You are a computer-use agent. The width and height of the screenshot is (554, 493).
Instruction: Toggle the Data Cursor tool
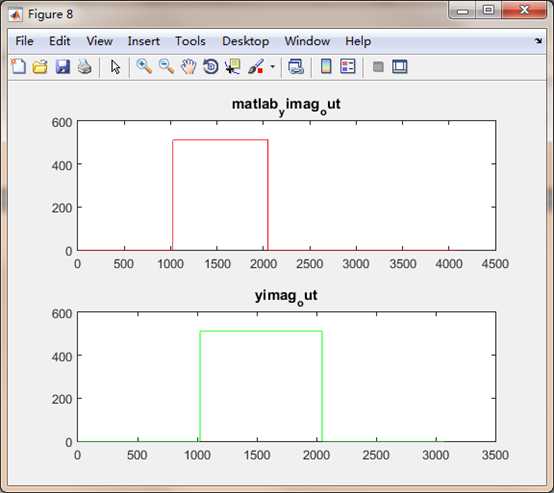tap(232, 66)
